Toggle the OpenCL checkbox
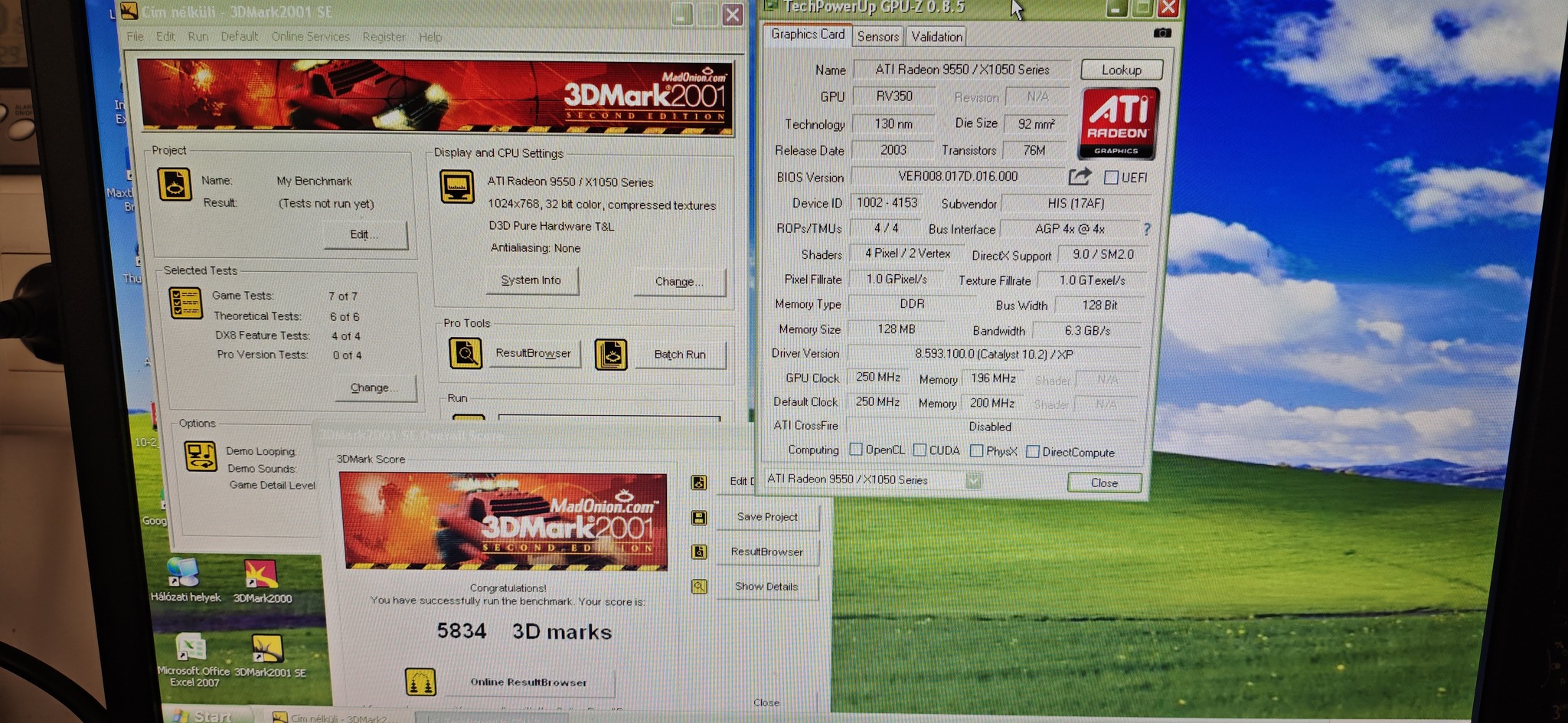 (856, 450)
